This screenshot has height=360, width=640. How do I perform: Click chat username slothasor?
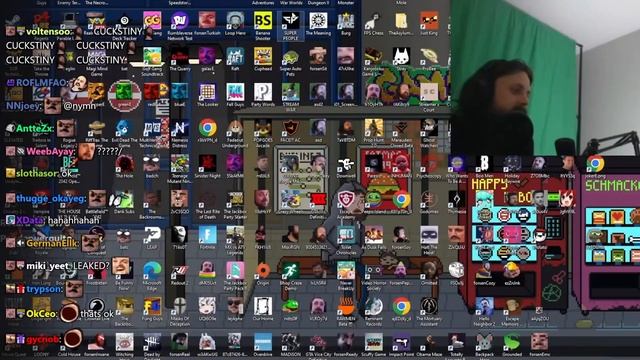[x=38, y=174]
